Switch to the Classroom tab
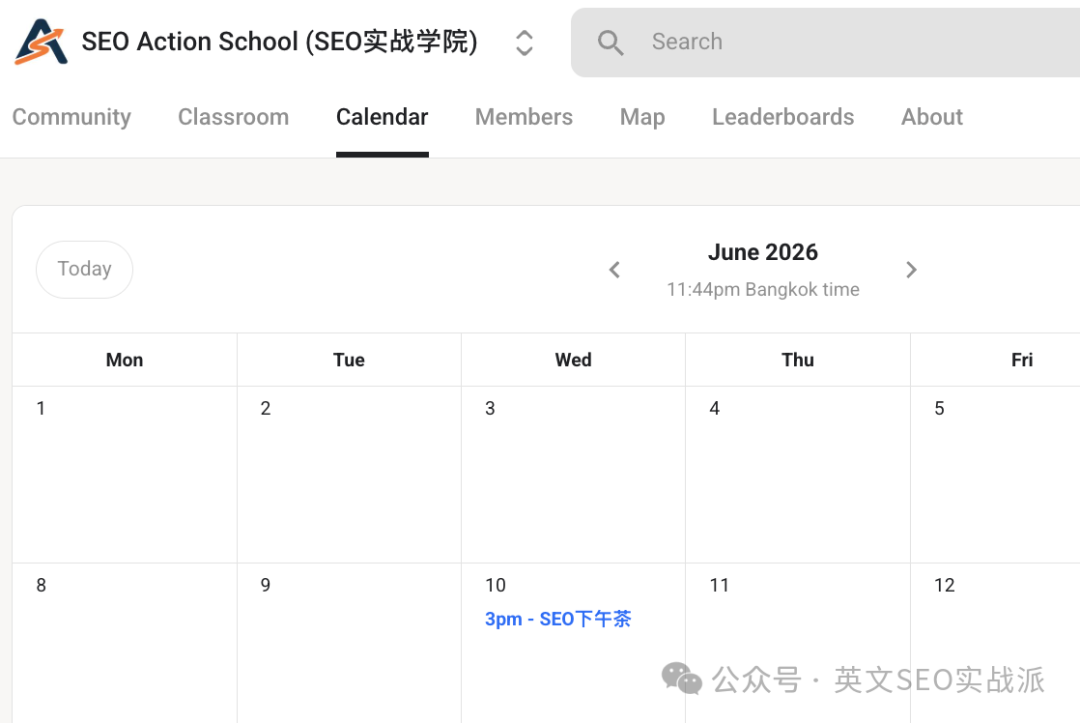 click(x=233, y=117)
